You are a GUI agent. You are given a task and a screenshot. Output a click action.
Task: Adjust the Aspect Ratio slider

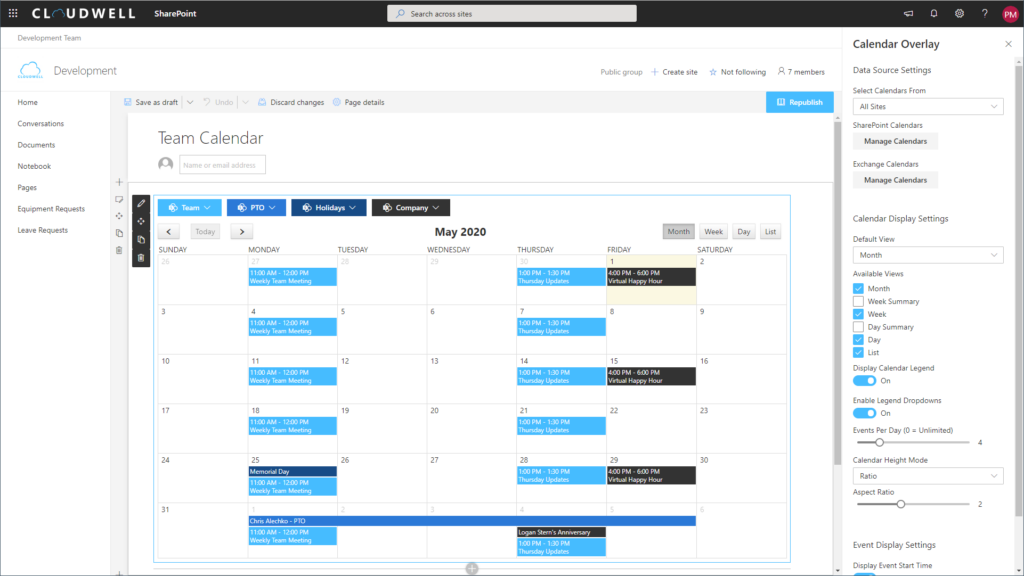pos(901,504)
